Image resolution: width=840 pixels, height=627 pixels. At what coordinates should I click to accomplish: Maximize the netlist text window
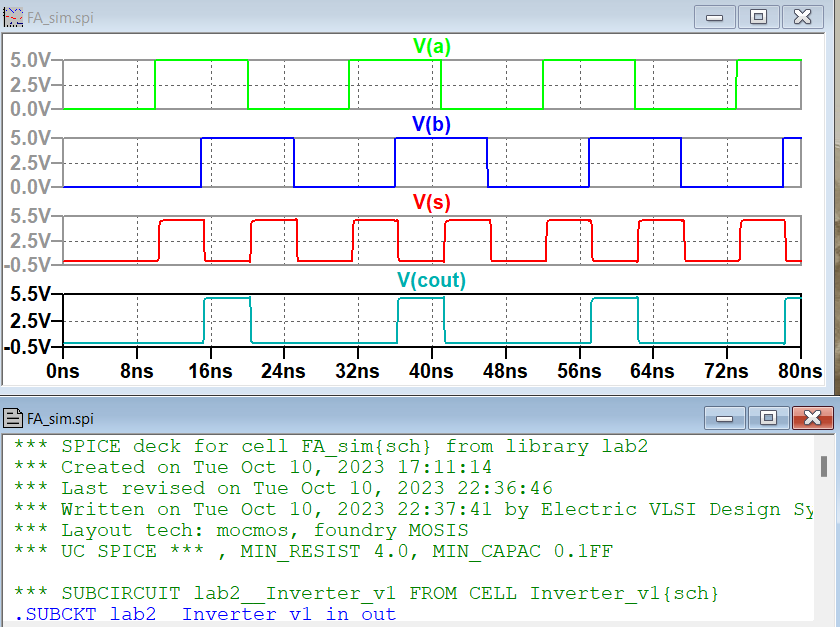coord(768,418)
